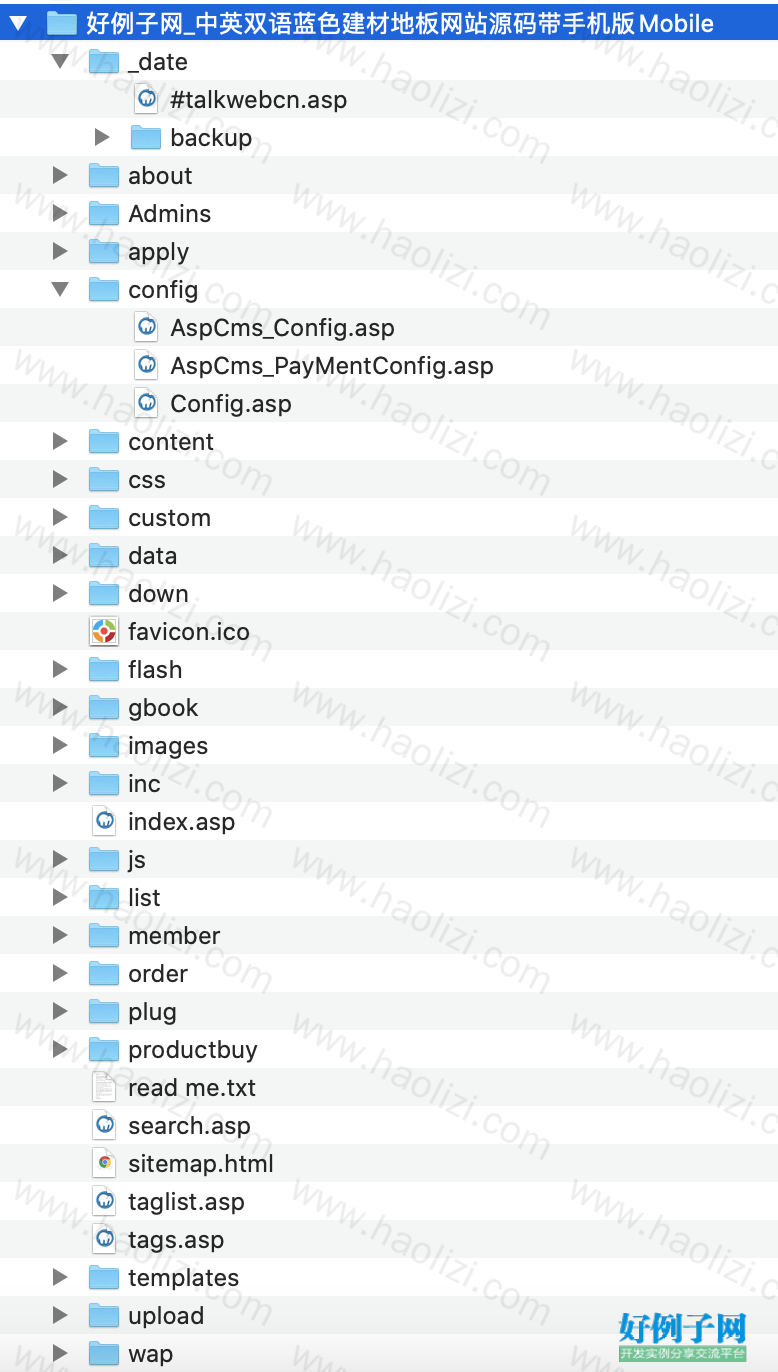The height and width of the screenshot is (1372, 778).
Task: Click the AspCms_PayMentConfig.asp file icon
Action: coord(146,365)
